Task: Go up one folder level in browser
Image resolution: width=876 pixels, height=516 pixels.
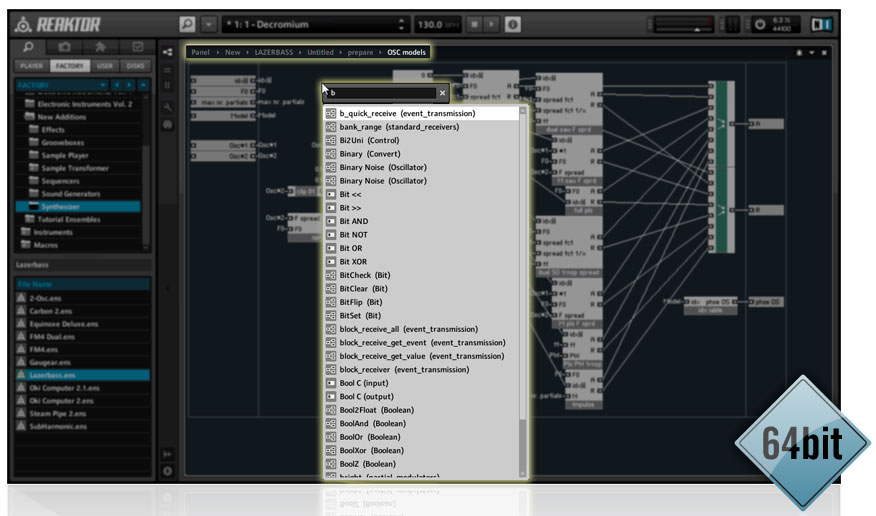Action: [143, 85]
